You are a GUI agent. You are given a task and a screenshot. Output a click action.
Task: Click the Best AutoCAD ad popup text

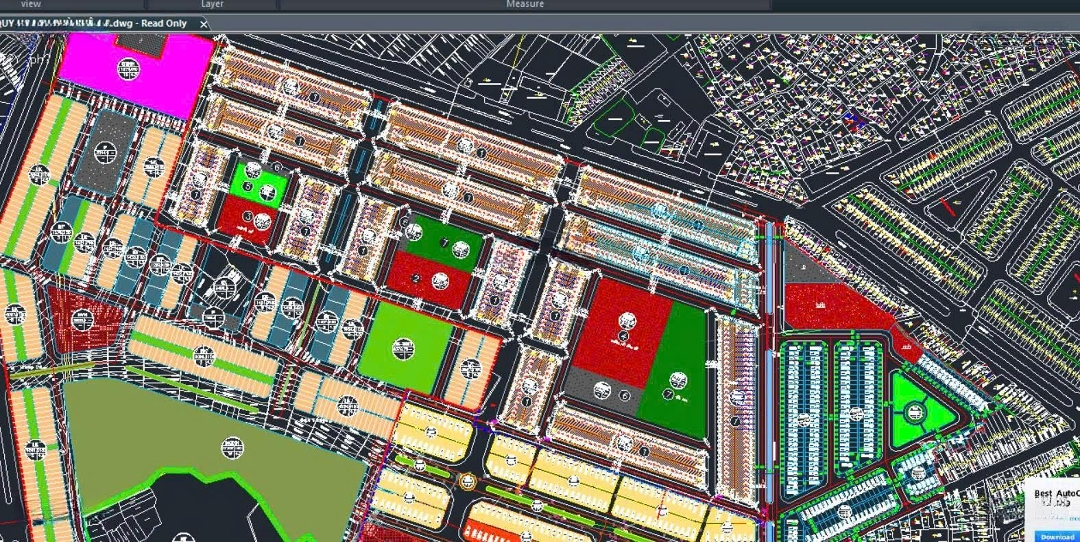coord(1056,498)
